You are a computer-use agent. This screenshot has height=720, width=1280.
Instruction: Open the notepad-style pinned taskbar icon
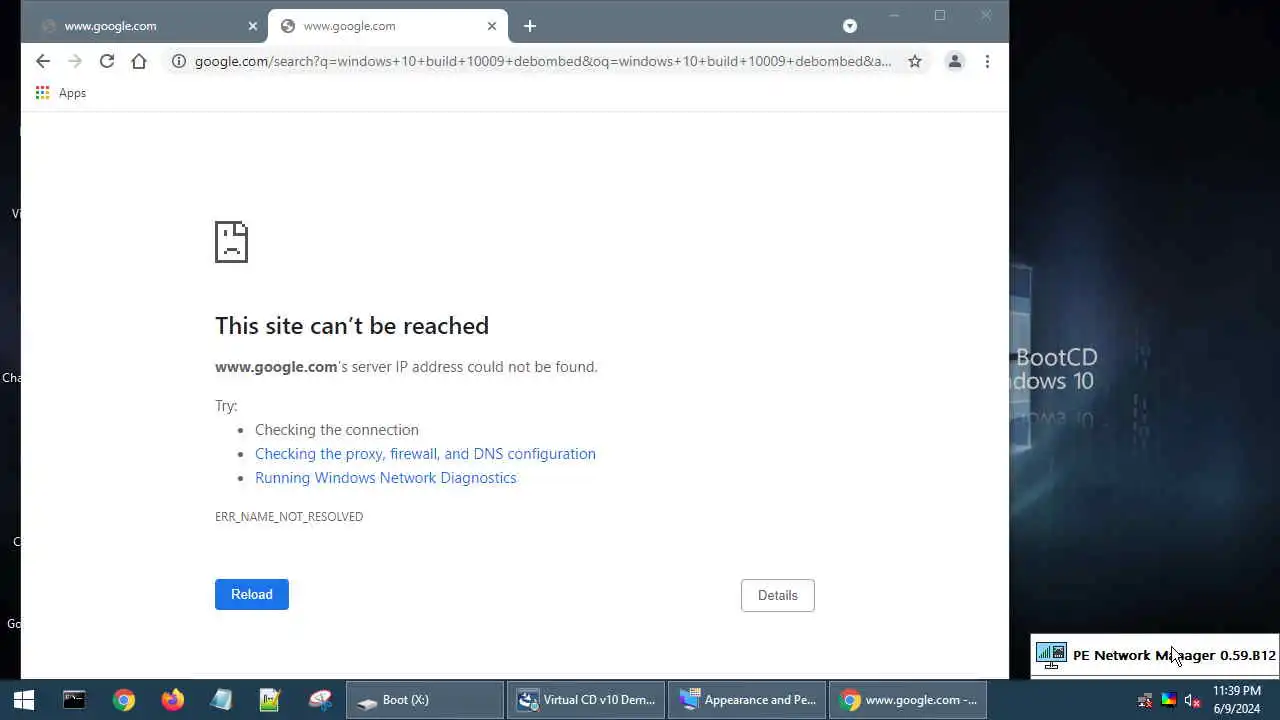[x=221, y=700]
